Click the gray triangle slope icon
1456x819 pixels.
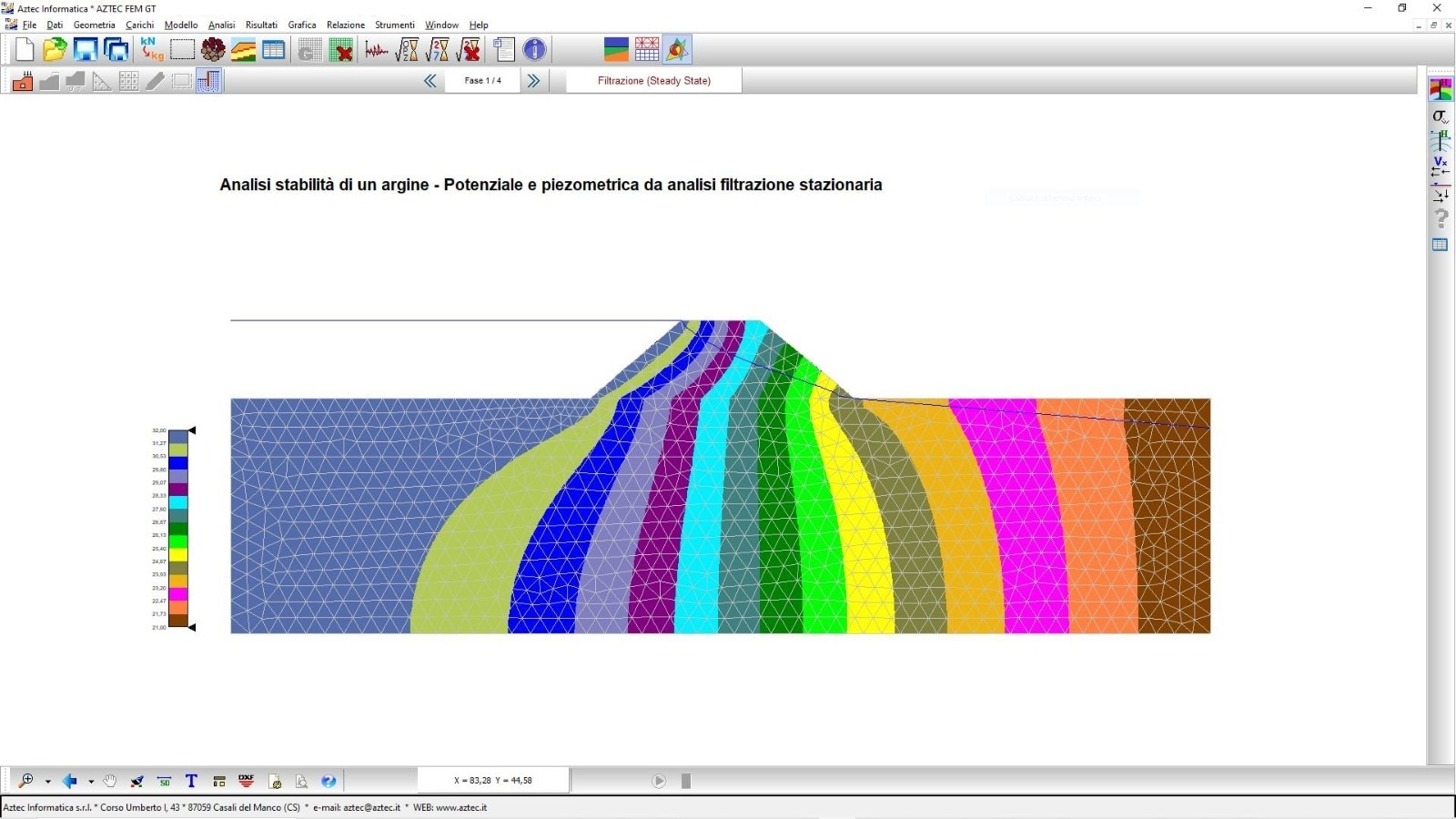click(102, 81)
